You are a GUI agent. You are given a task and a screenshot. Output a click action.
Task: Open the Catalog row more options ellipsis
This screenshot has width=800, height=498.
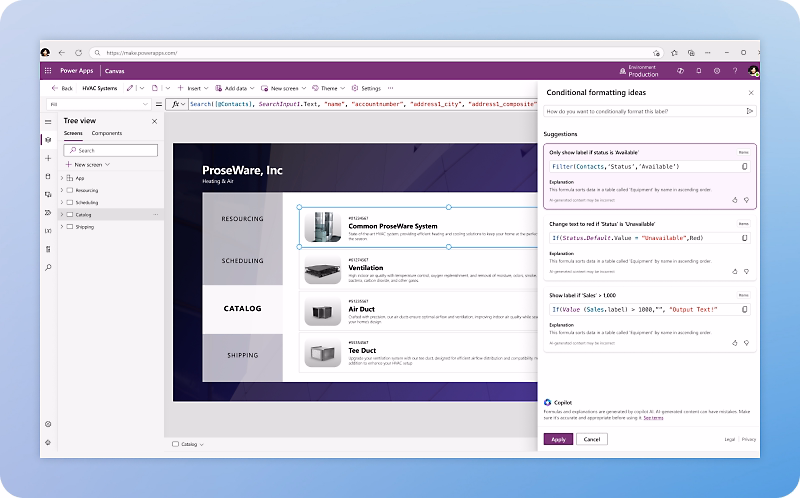156,215
